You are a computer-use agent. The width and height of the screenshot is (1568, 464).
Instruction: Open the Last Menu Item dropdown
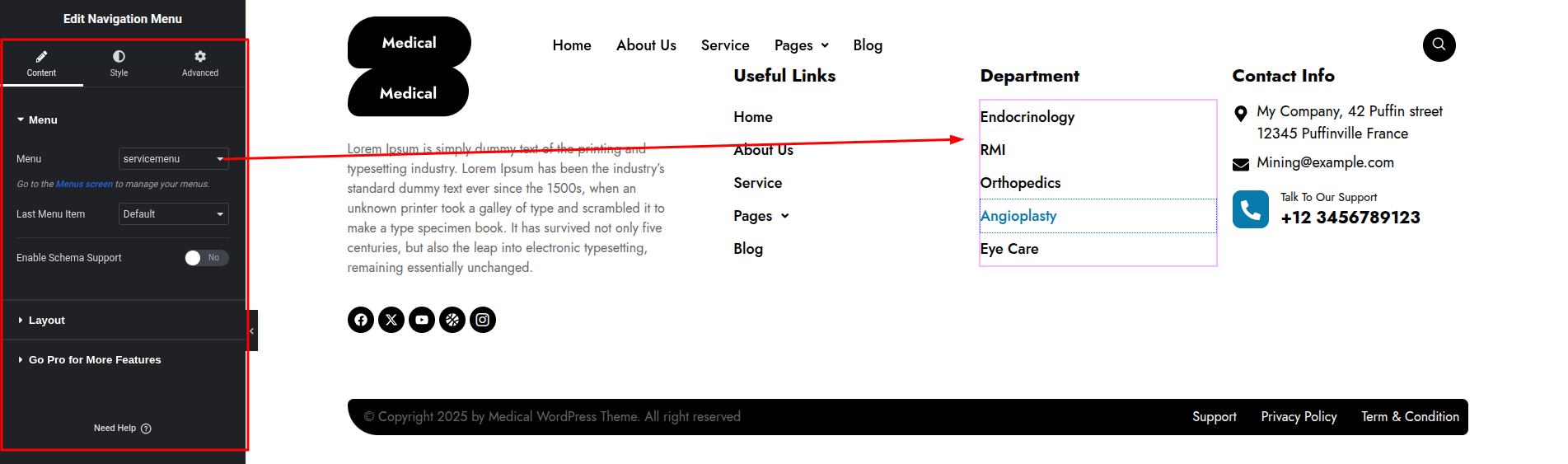click(x=173, y=214)
